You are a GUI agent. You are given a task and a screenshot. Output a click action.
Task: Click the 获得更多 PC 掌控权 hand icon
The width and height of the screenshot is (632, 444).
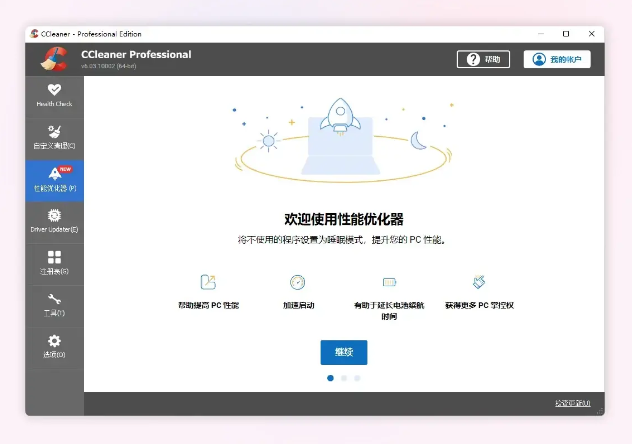(x=479, y=282)
